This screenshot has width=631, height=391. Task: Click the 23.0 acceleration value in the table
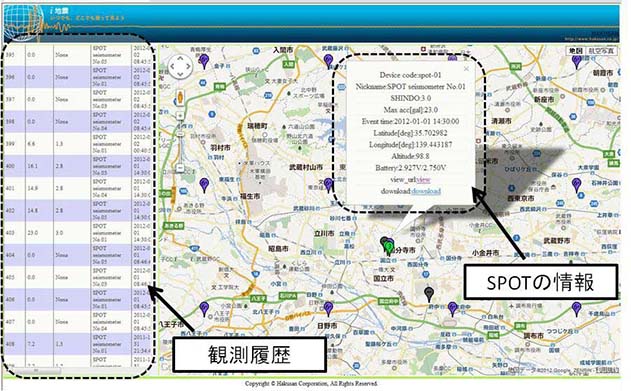pos(32,233)
